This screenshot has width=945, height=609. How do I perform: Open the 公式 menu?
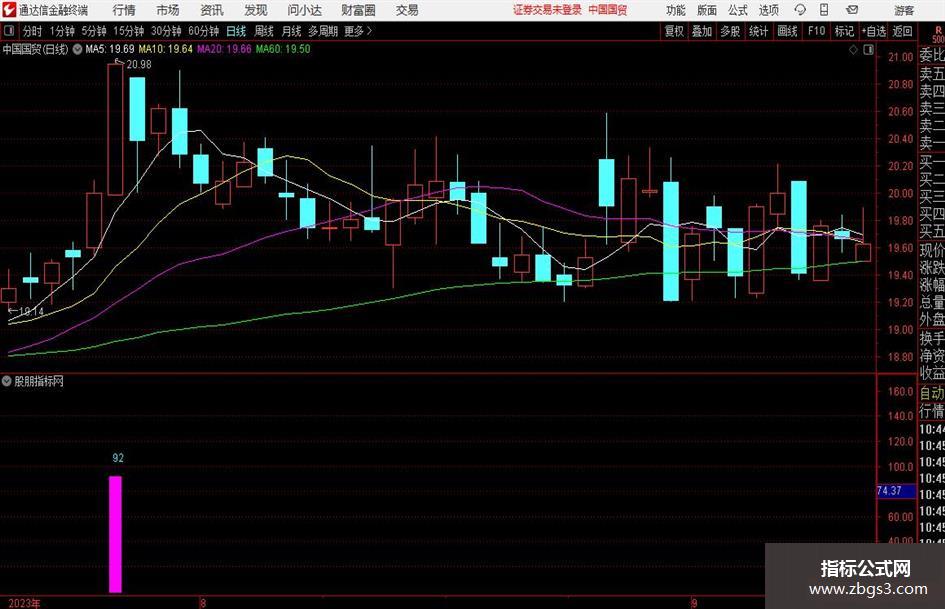click(x=737, y=10)
